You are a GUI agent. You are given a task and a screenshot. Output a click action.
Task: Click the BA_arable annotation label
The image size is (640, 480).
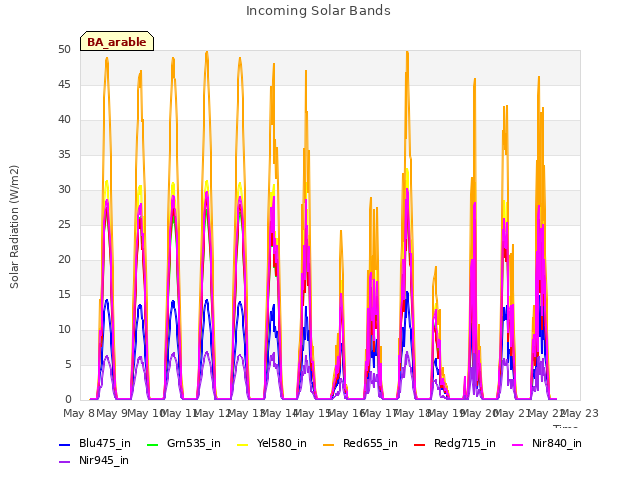click(117, 42)
